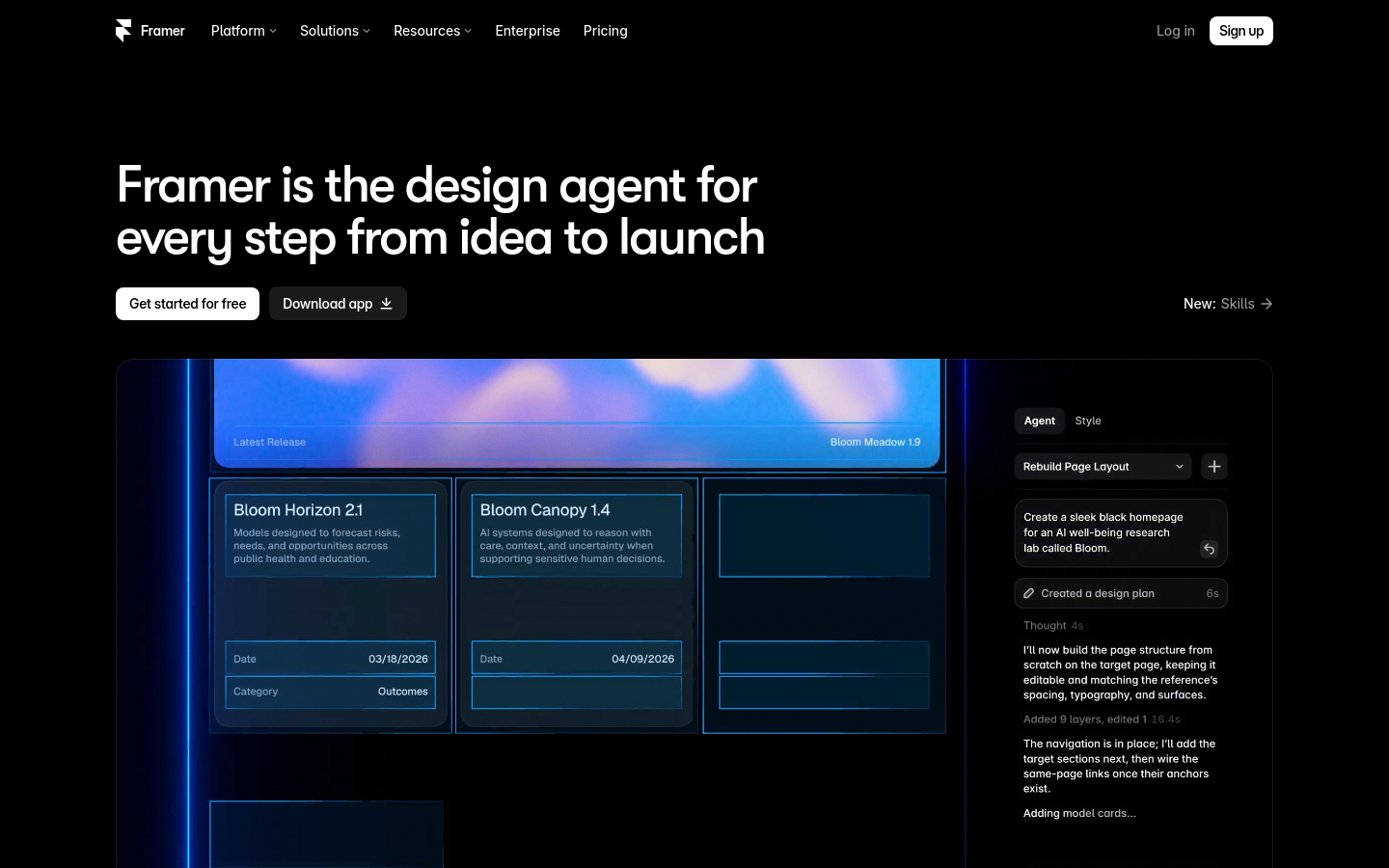The image size is (1389, 868).
Task: Click the Bloom Canopy 1.4 description text
Action: tap(572, 546)
